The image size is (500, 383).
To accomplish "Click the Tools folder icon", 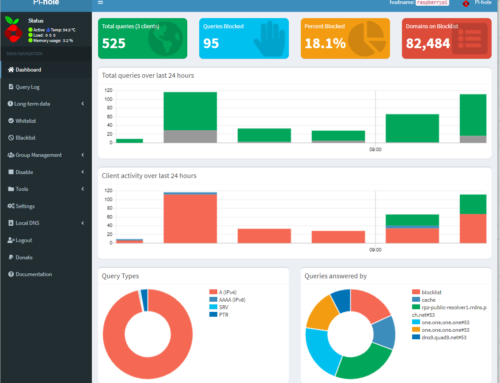I will tap(11, 189).
